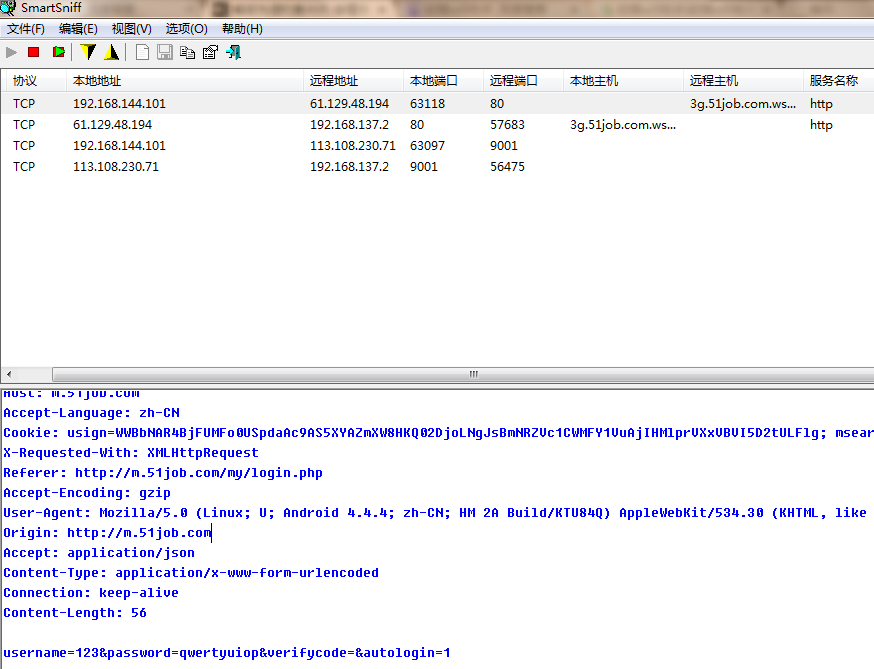
Task: Open the 文件(F) menu
Action: click(26, 29)
